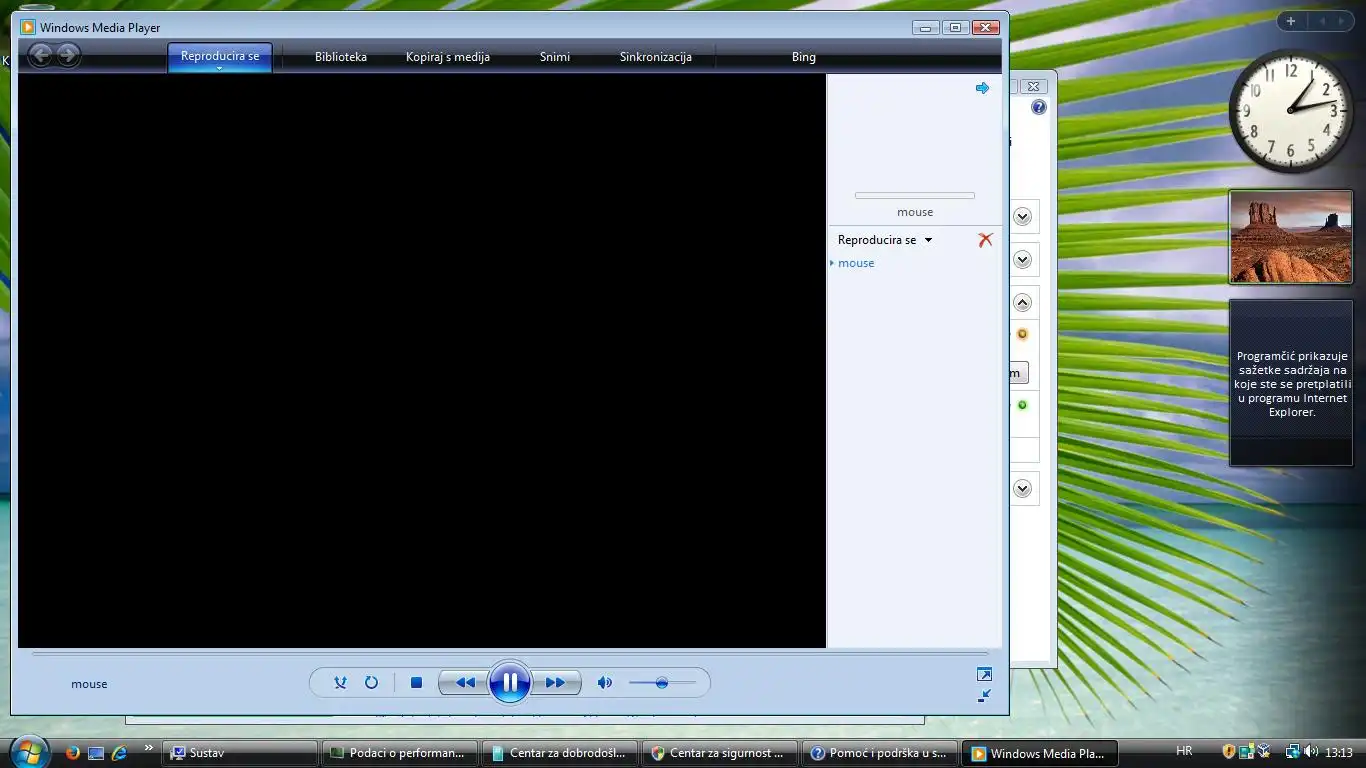Open Kopiraj s medija tab
The image size is (1366, 768).
(448, 57)
